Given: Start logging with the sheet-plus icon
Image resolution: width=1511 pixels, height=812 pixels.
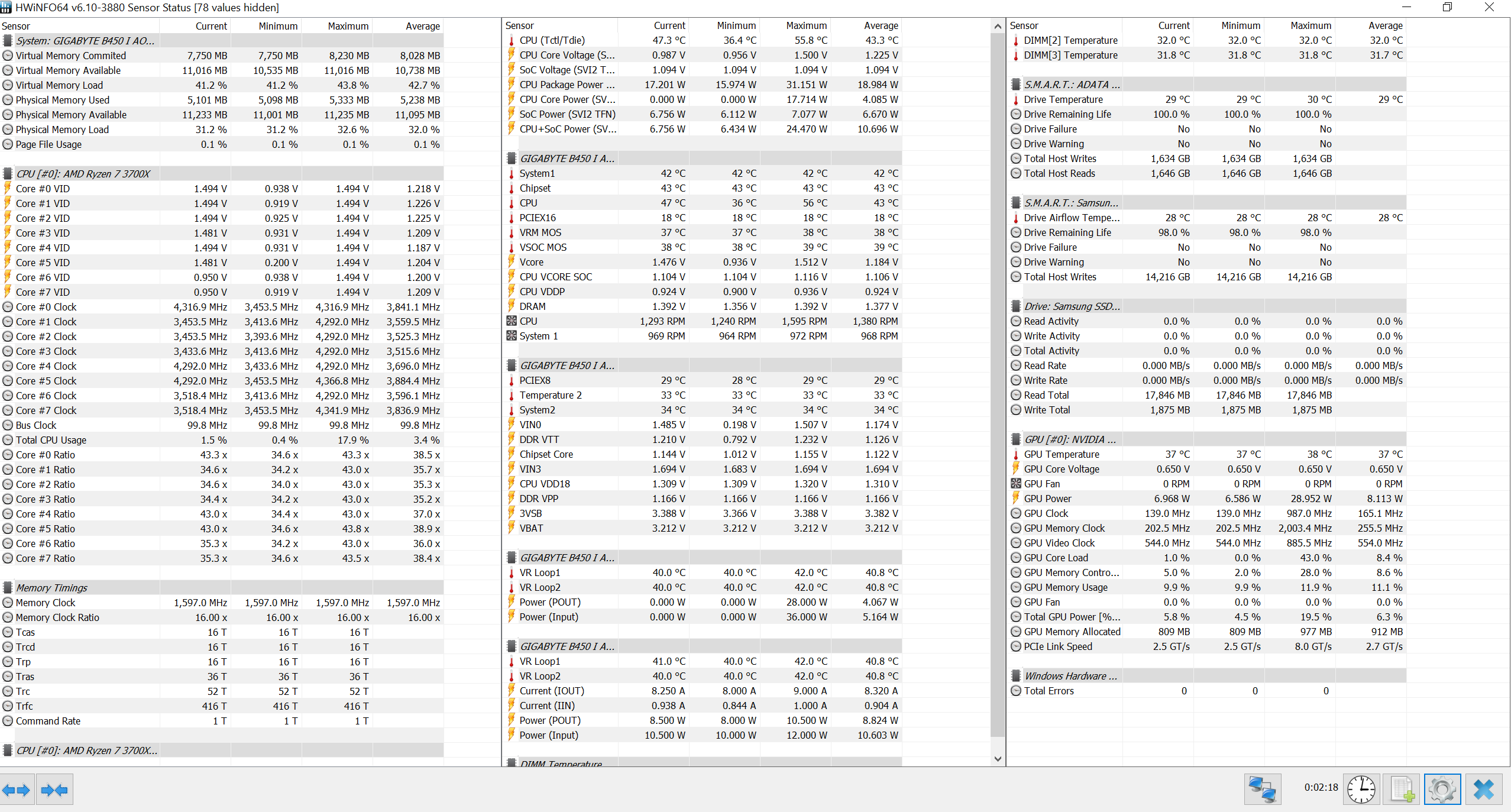Looking at the screenshot, I should (x=1402, y=790).
